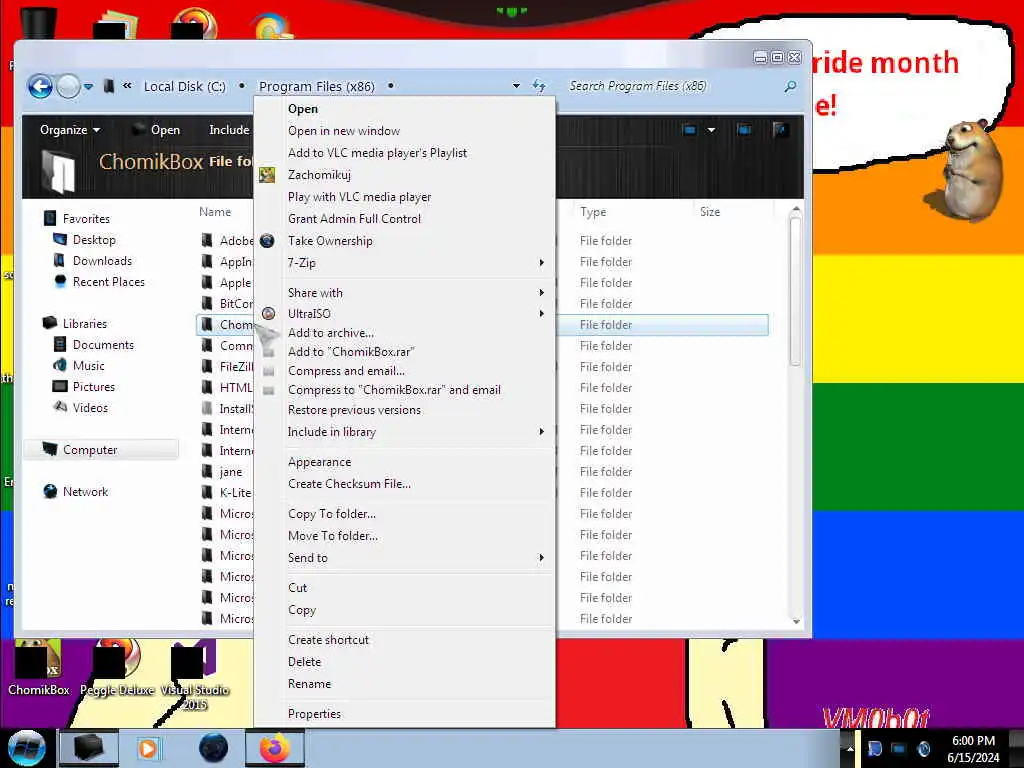Image resolution: width=1024 pixels, height=768 pixels.
Task: Click icon beside Add to "ChomikBox.rar"
Action: point(268,352)
